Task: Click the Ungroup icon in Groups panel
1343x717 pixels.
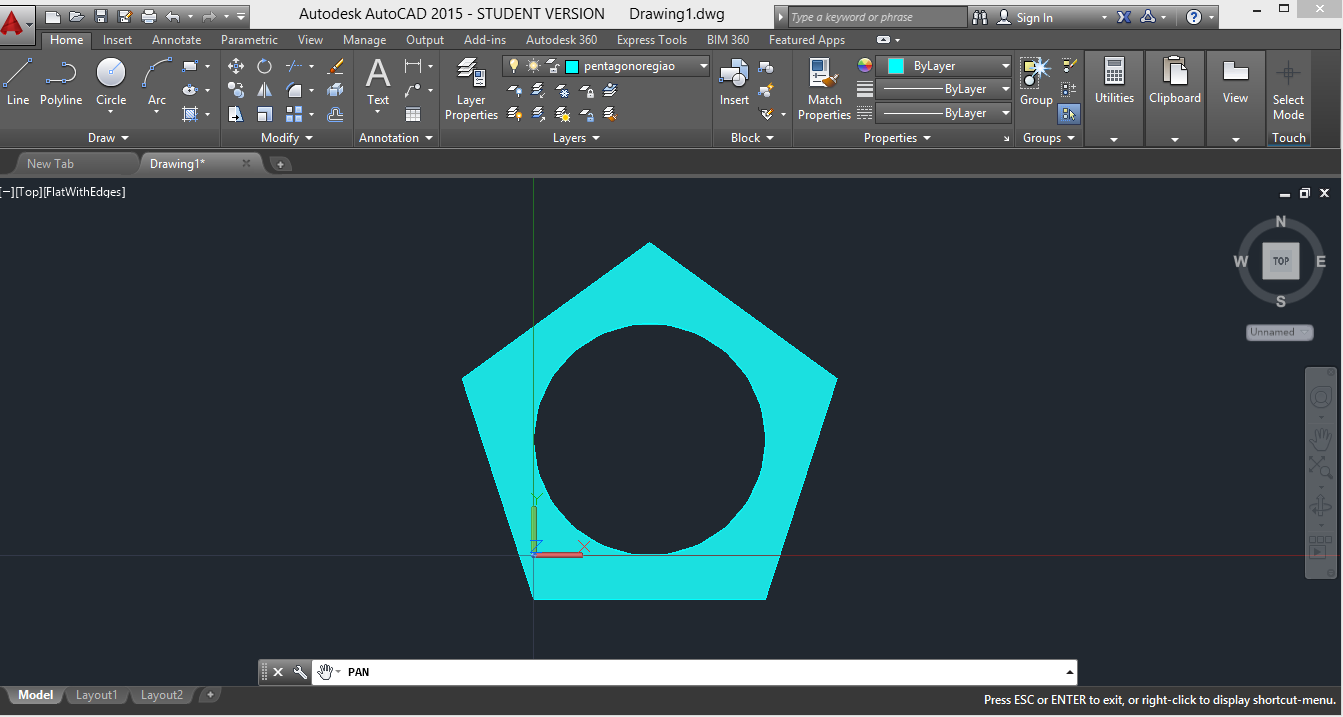Action: tap(1069, 66)
